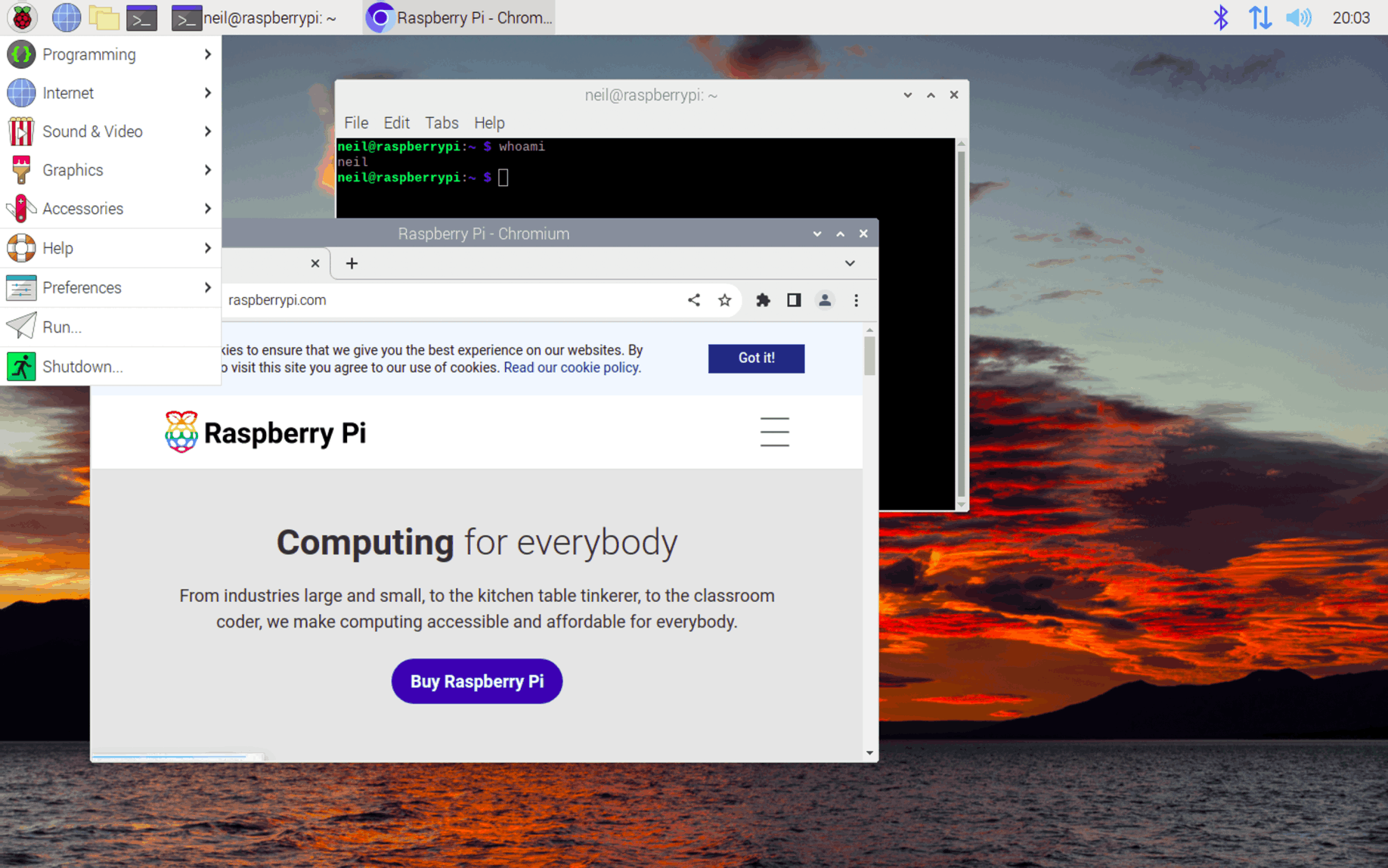The width and height of the screenshot is (1388, 868).
Task: Close the current Chromium tab
Action: pyautogui.click(x=315, y=263)
